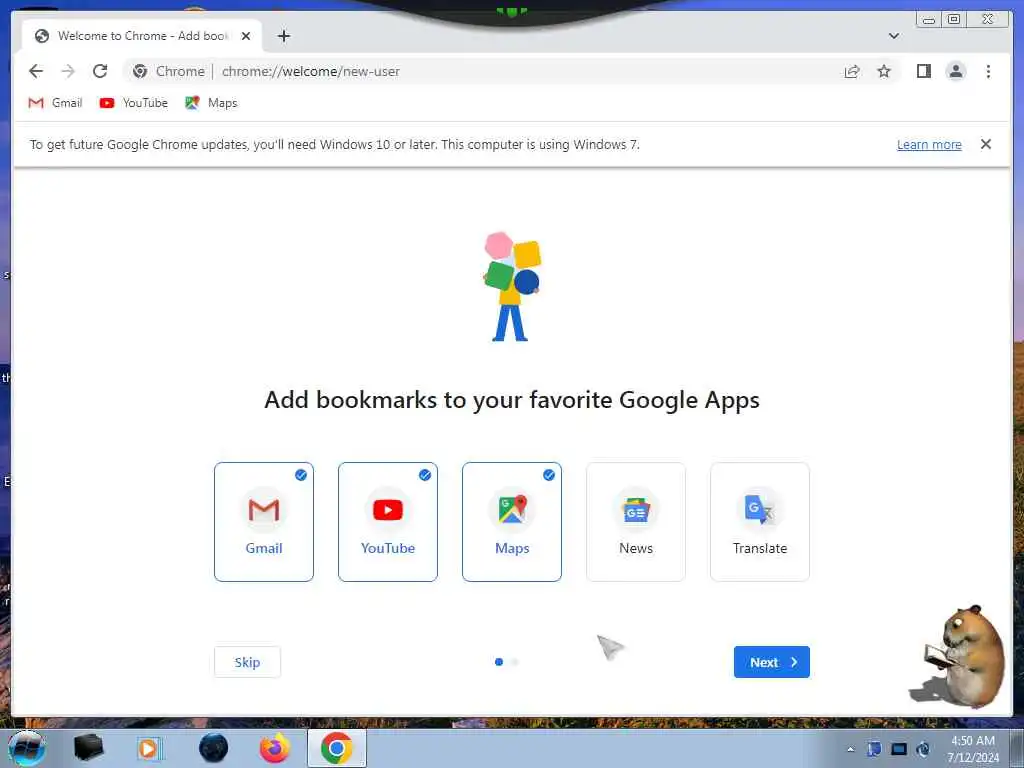The width and height of the screenshot is (1024, 768).
Task: Select the News app card
Action: (x=636, y=522)
